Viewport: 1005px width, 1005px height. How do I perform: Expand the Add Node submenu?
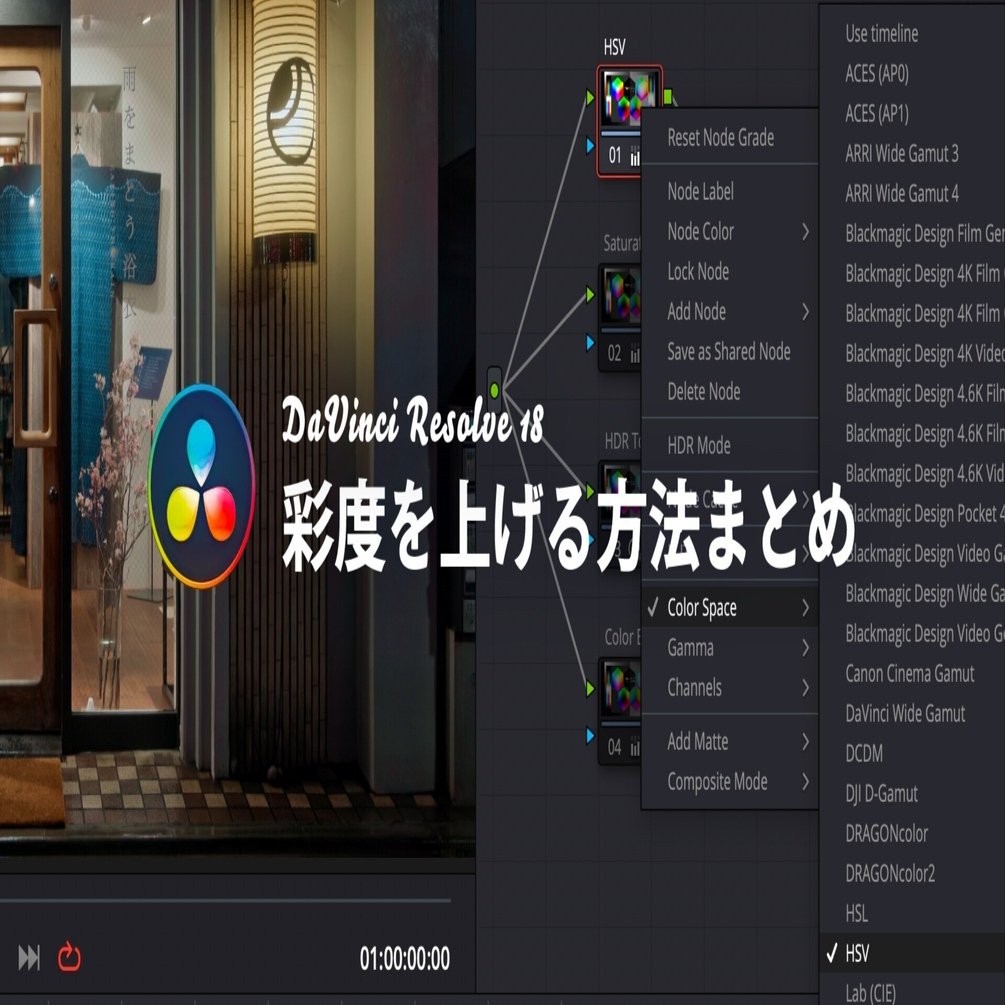pos(695,311)
